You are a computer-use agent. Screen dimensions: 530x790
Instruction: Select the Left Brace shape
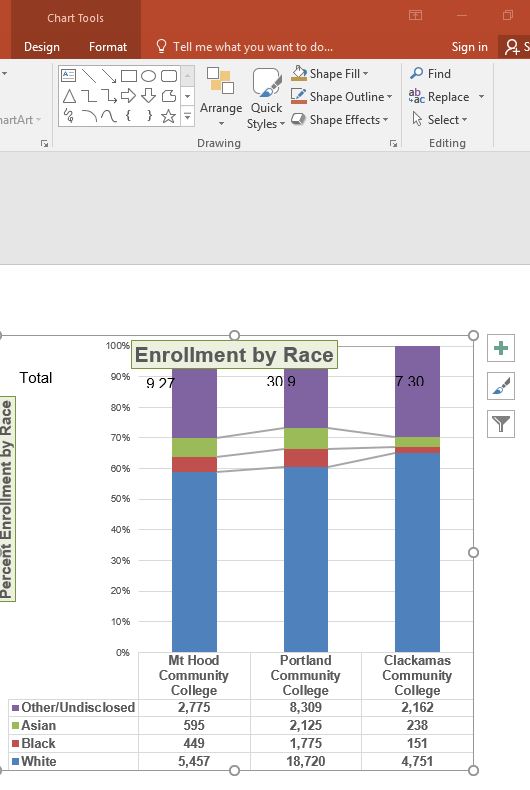coord(129,116)
